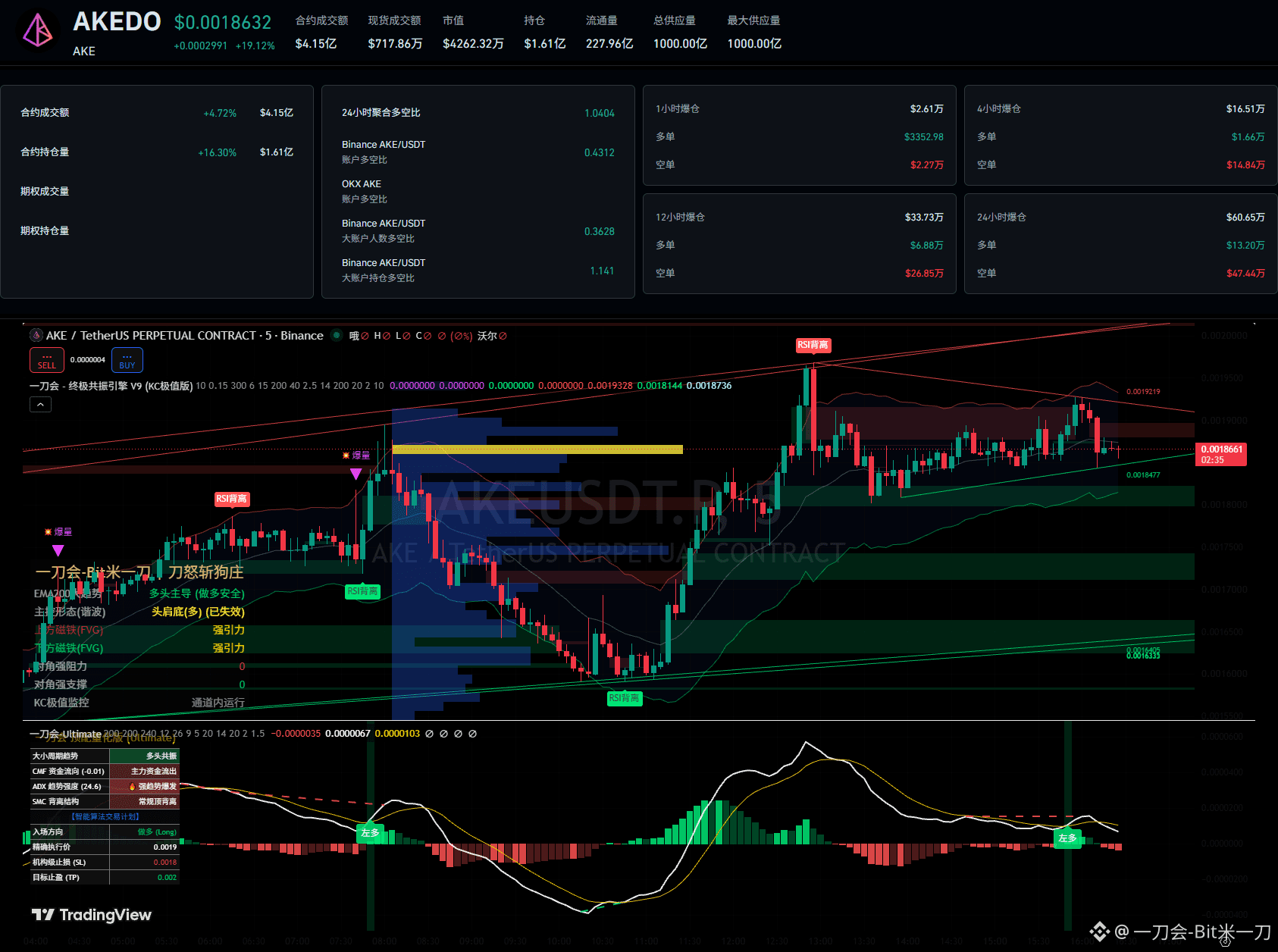
Task: Click the 总供应量 stat in the header
Action: click(x=680, y=32)
